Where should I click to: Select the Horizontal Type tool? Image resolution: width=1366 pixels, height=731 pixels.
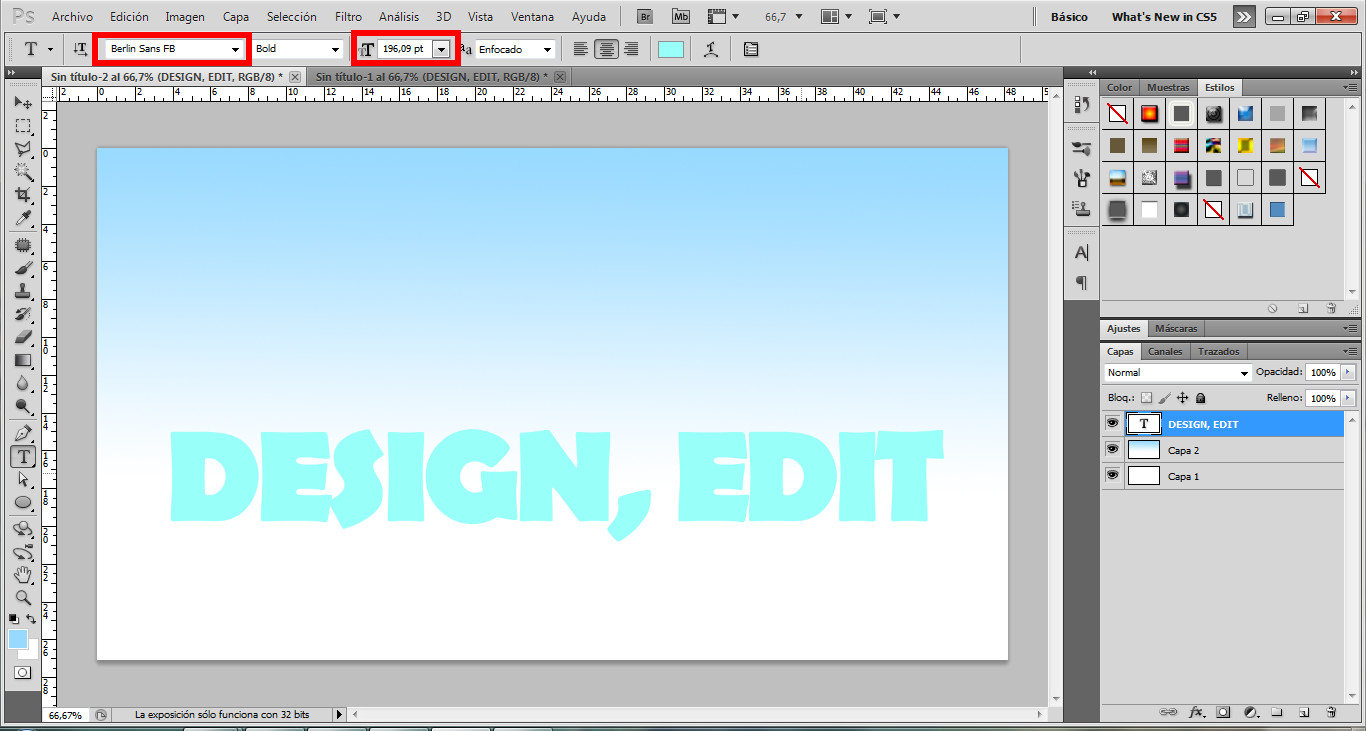24,457
